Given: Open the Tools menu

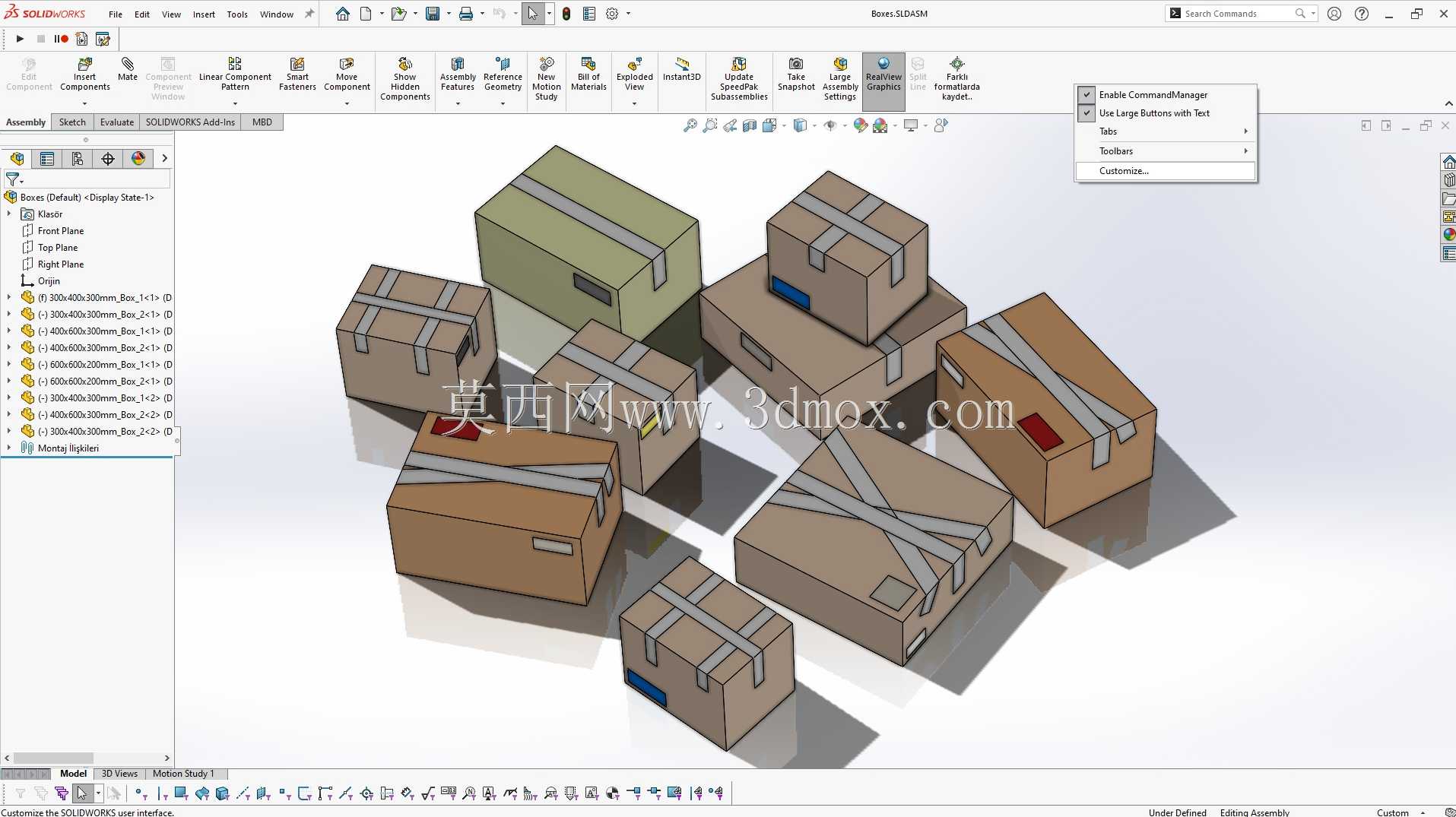Looking at the screenshot, I should tap(237, 14).
